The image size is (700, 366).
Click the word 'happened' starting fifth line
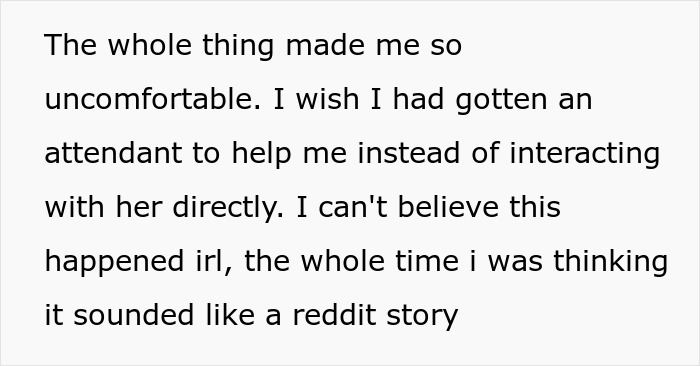pyautogui.click(x=114, y=261)
